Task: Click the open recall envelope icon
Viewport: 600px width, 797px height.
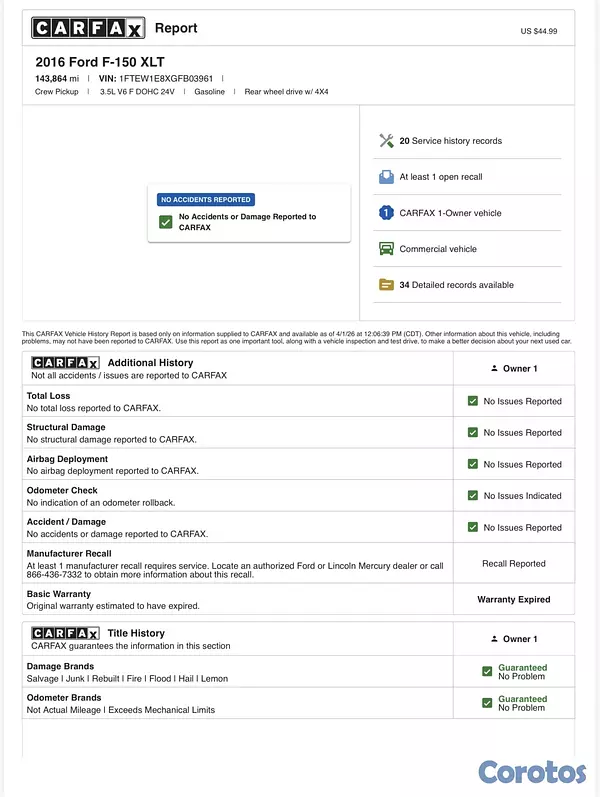Action: 386,177
